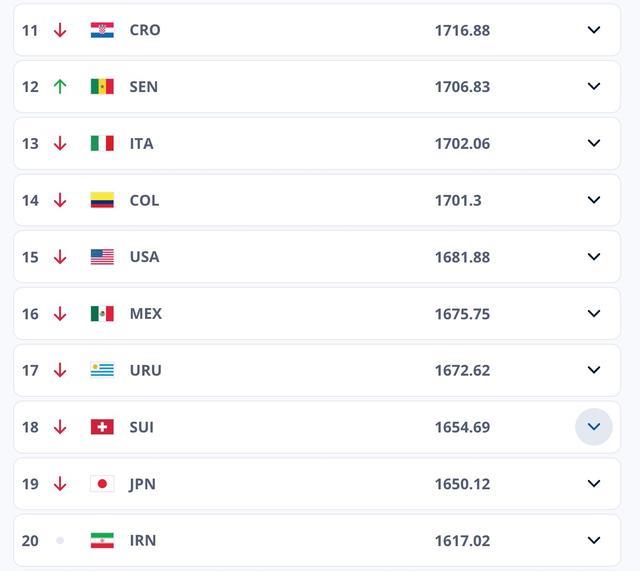Click the Colombia flag icon

(x=102, y=200)
